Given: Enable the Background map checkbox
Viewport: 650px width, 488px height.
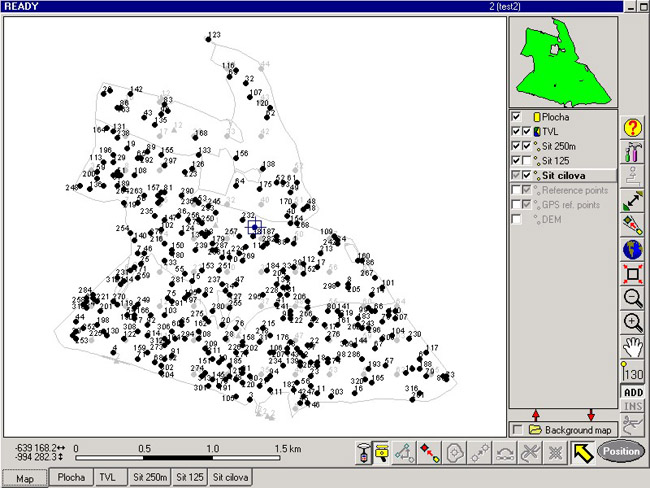Looking at the screenshot, I should 517,429.
